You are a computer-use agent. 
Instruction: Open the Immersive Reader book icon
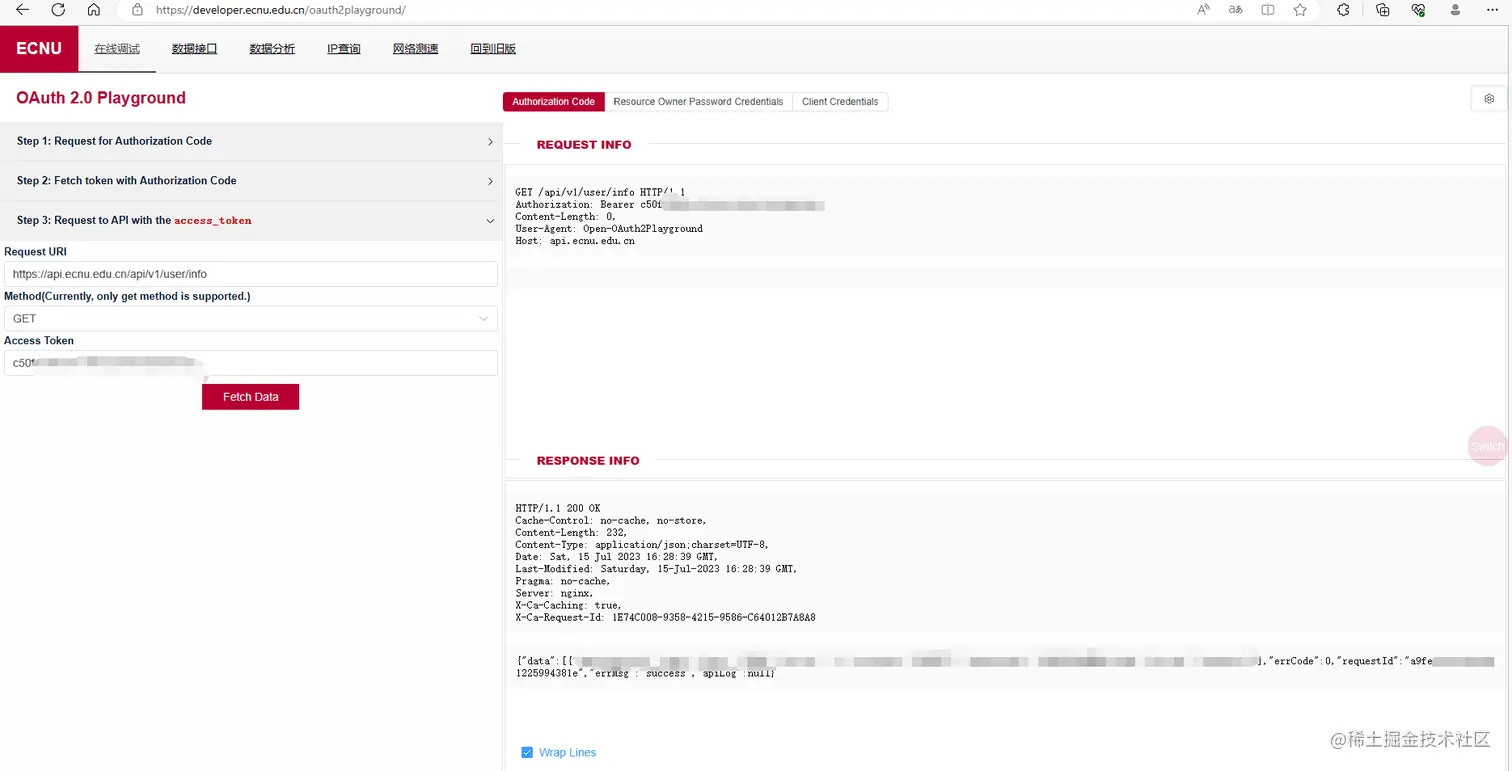[1268, 10]
